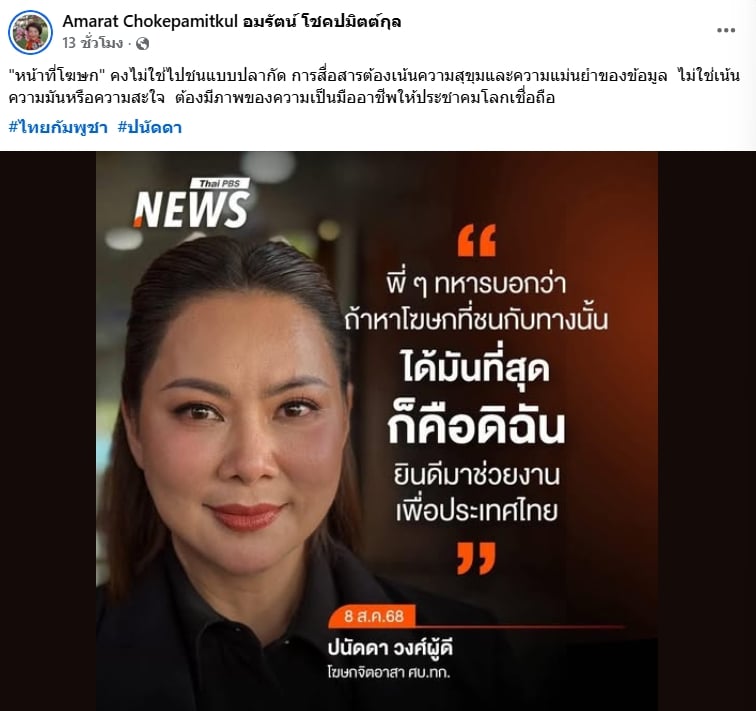Viewport: 756px width, 711px height.
Task: Open Amarat Chokepamitkul's profile picture
Action: pos(30,32)
